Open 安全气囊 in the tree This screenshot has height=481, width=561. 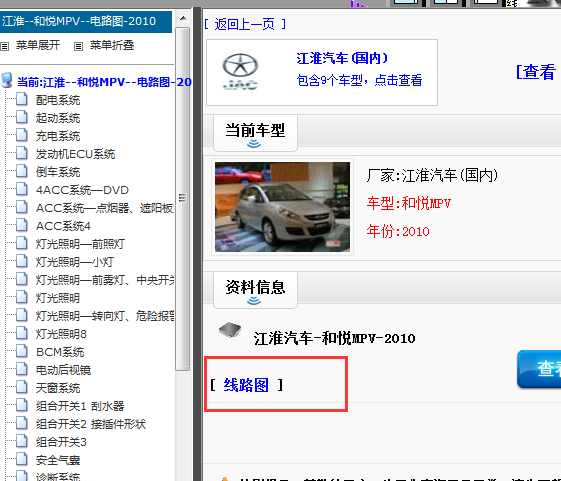[x=58, y=460]
